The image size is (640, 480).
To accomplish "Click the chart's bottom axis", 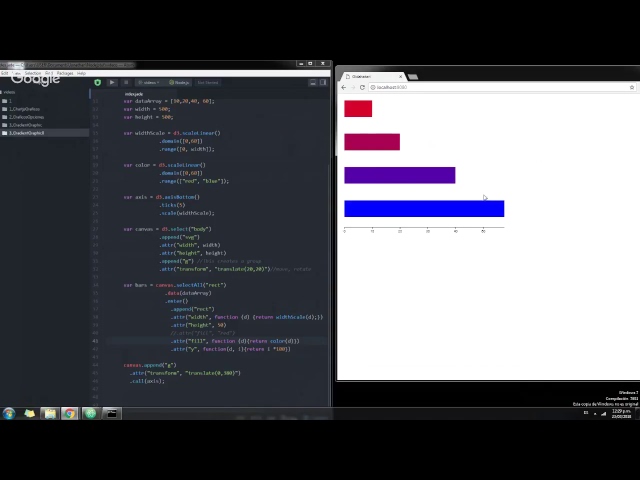I will pyautogui.click(x=424, y=229).
